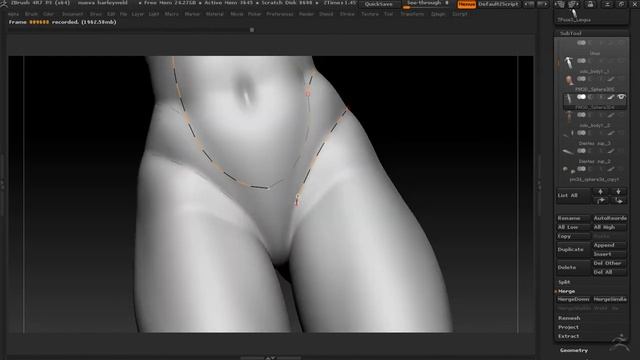The height and width of the screenshot is (360, 640).
Task: Toggle polypaint brush icon on bottom sphere3d copy row
Action: 611,169
